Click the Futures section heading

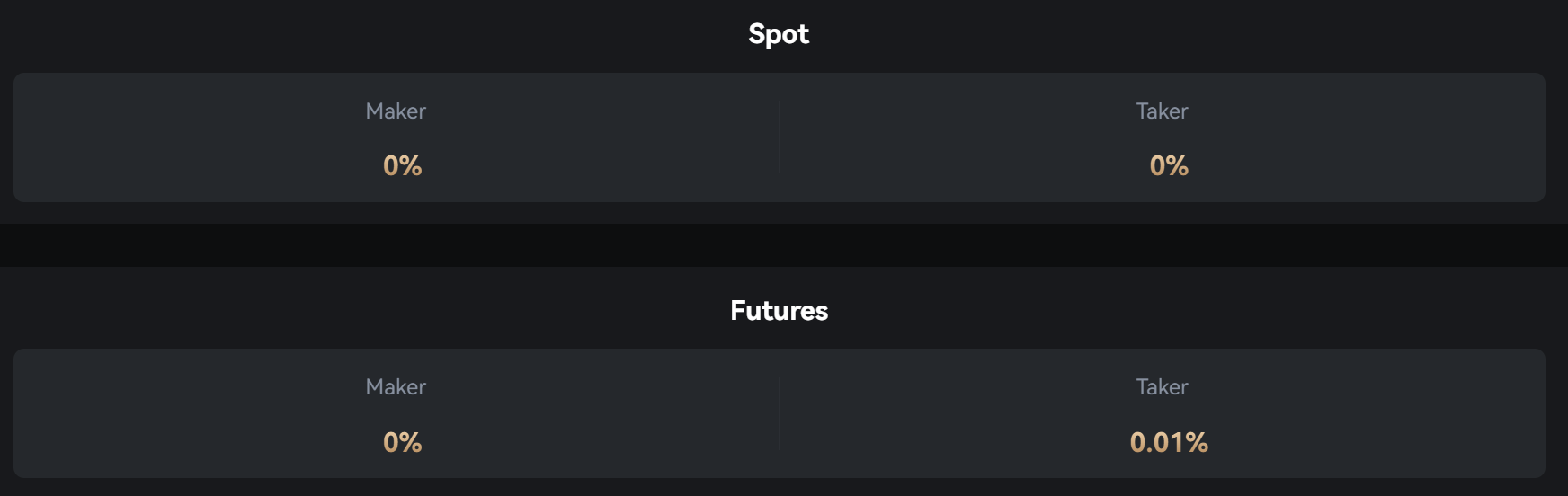(779, 311)
